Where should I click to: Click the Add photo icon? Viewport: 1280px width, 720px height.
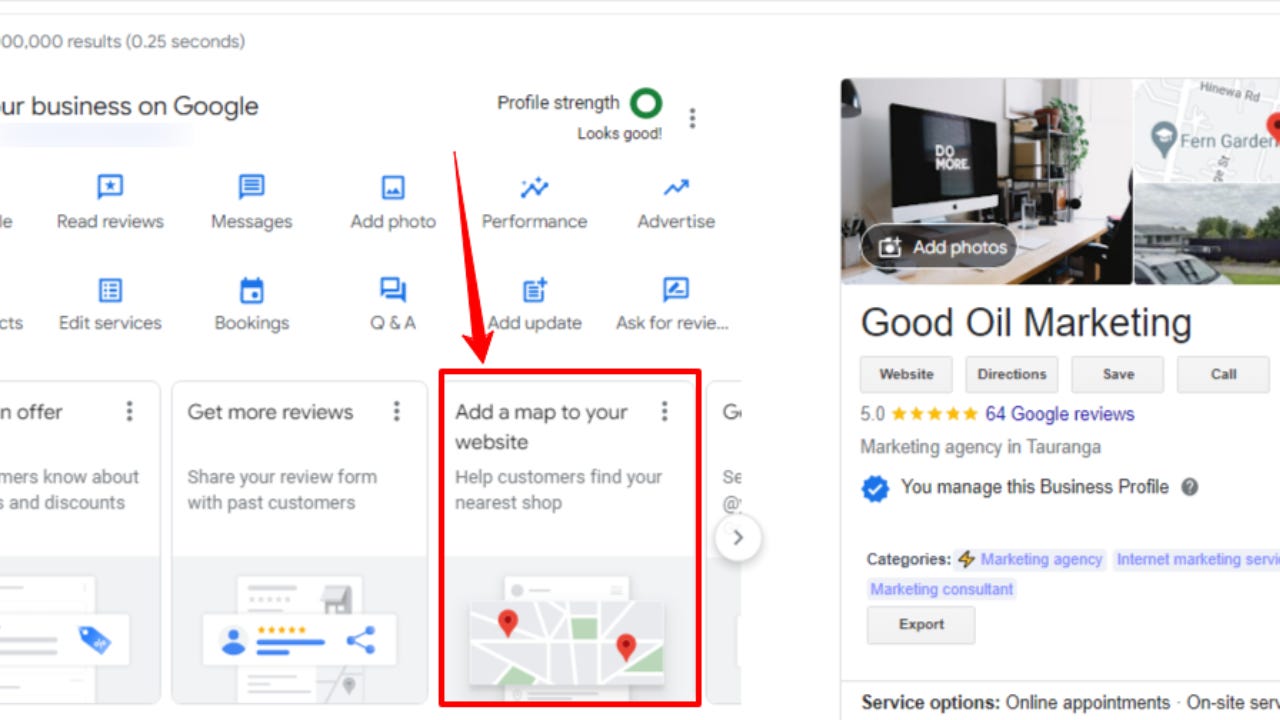click(x=393, y=187)
